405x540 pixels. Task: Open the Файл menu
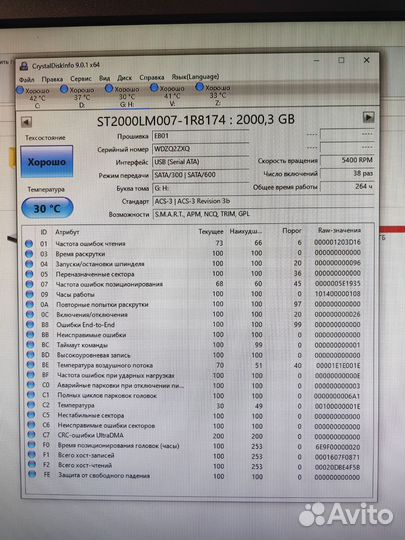click(26, 80)
